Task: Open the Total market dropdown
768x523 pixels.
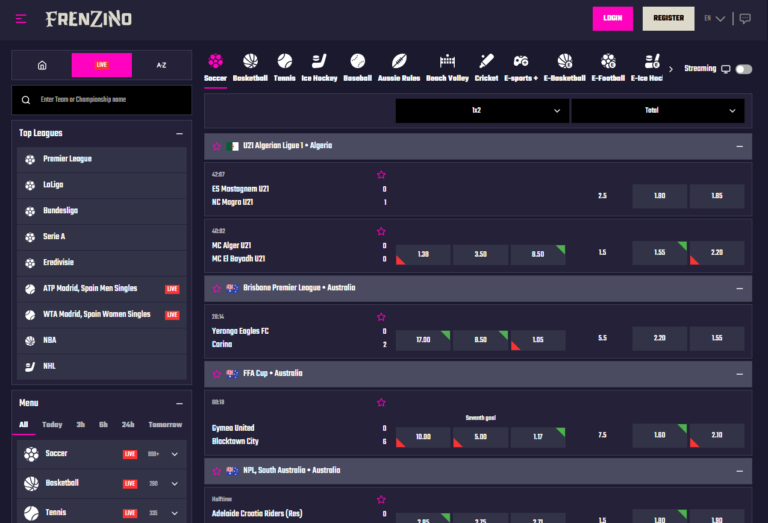Action: click(657, 111)
